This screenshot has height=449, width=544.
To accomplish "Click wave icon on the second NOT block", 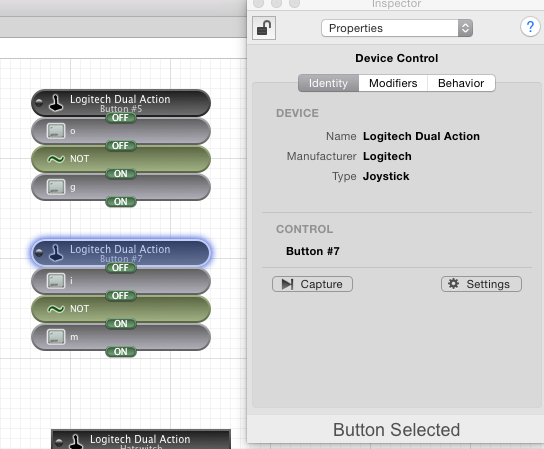I will pos(56,309).
